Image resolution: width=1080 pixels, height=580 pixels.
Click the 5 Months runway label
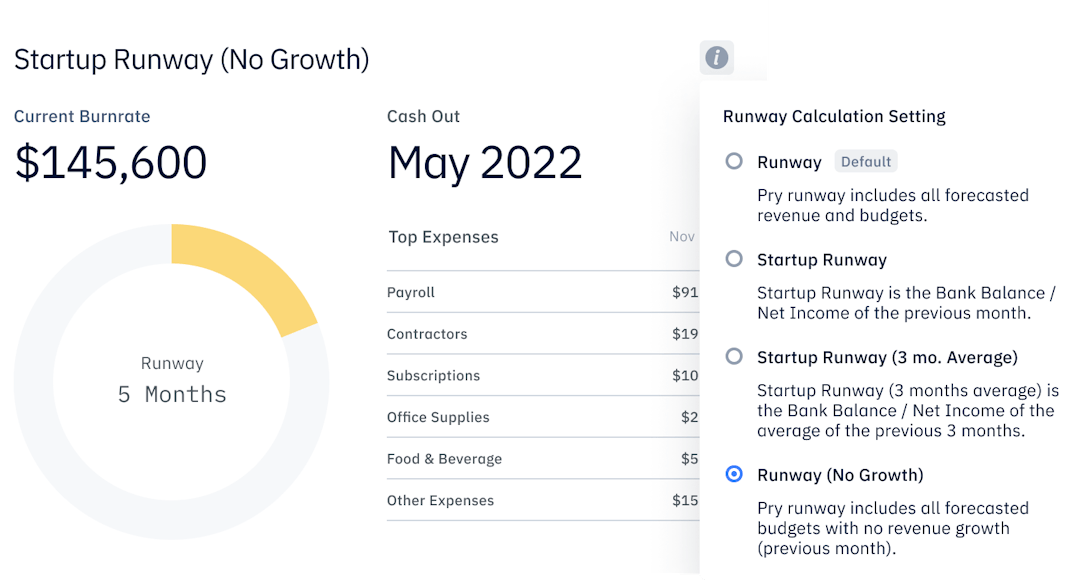click(x=172, y=394)
